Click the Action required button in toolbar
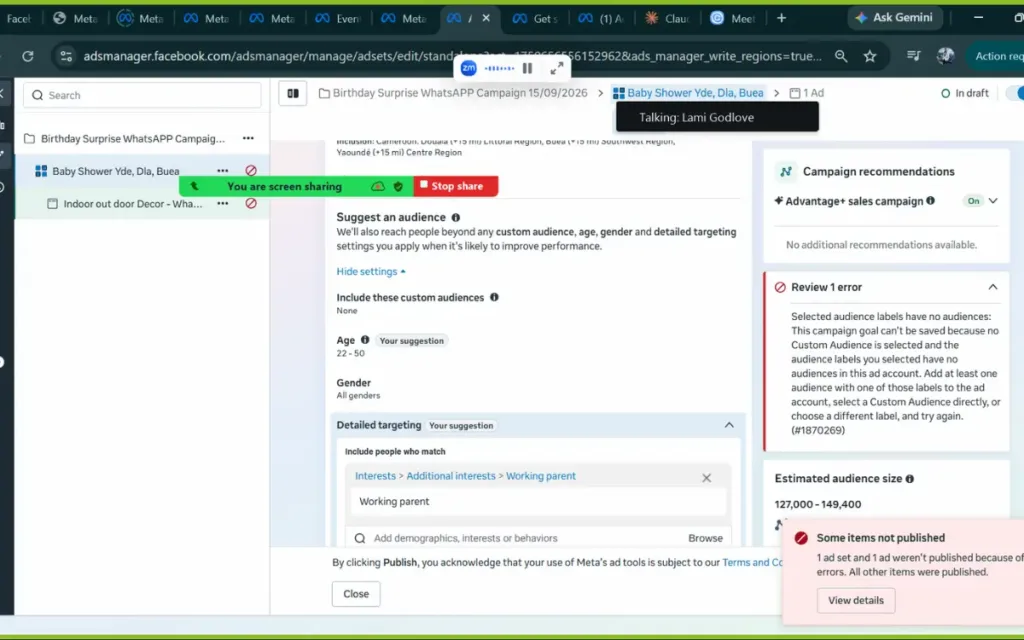1024x640 pixels. (x=996, y=56)
